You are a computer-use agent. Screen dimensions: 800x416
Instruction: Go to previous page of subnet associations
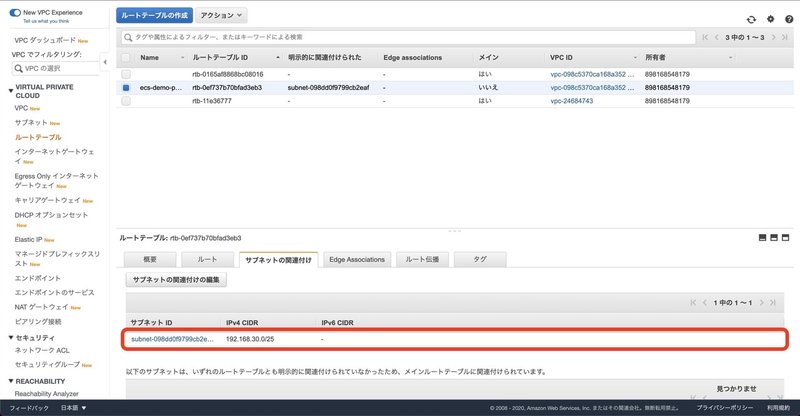[x=705, y=303]
